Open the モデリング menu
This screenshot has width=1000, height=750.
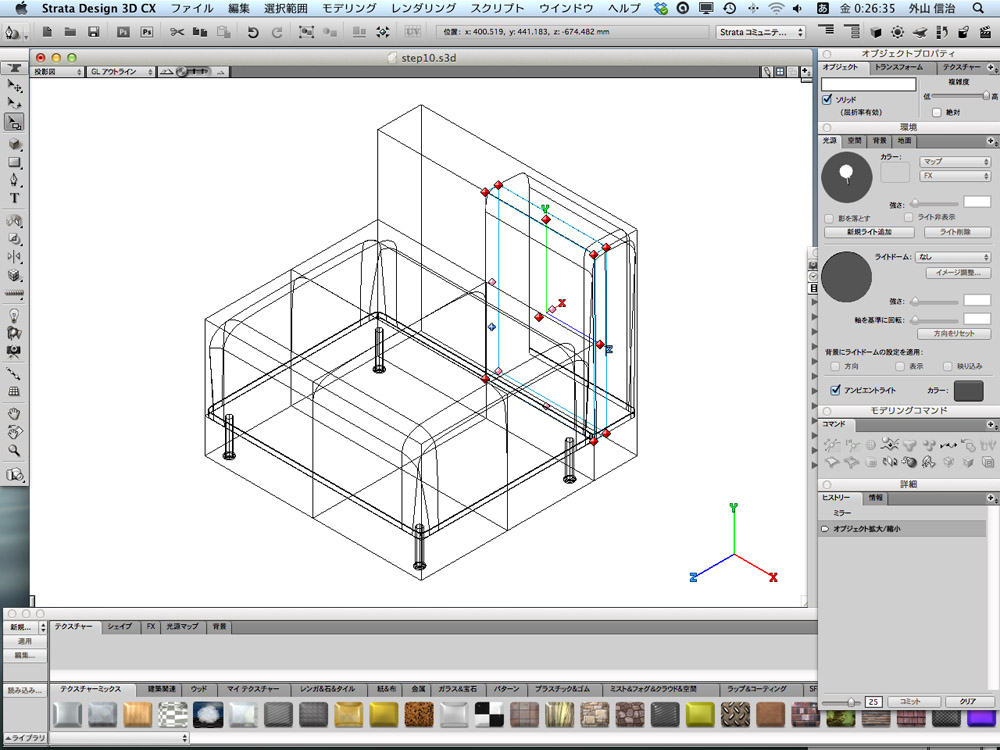[x=349, y=8]
